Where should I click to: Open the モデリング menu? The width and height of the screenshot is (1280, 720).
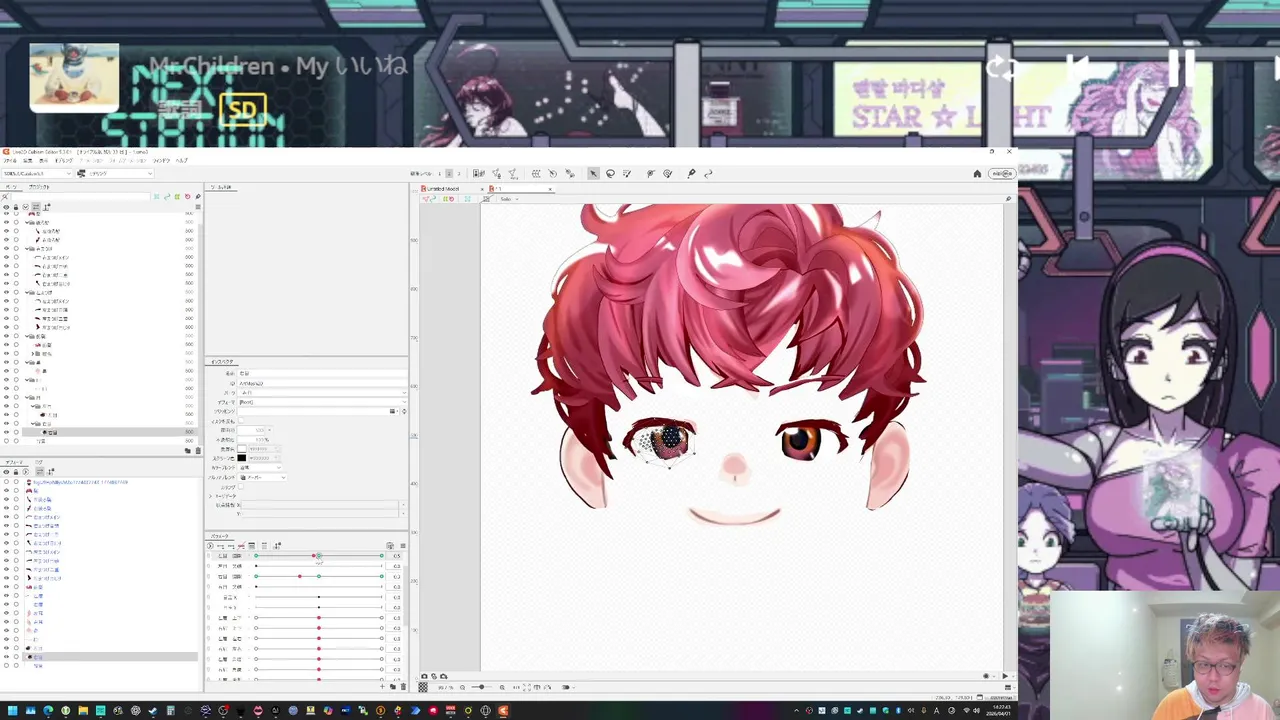(x=64, y=161)
